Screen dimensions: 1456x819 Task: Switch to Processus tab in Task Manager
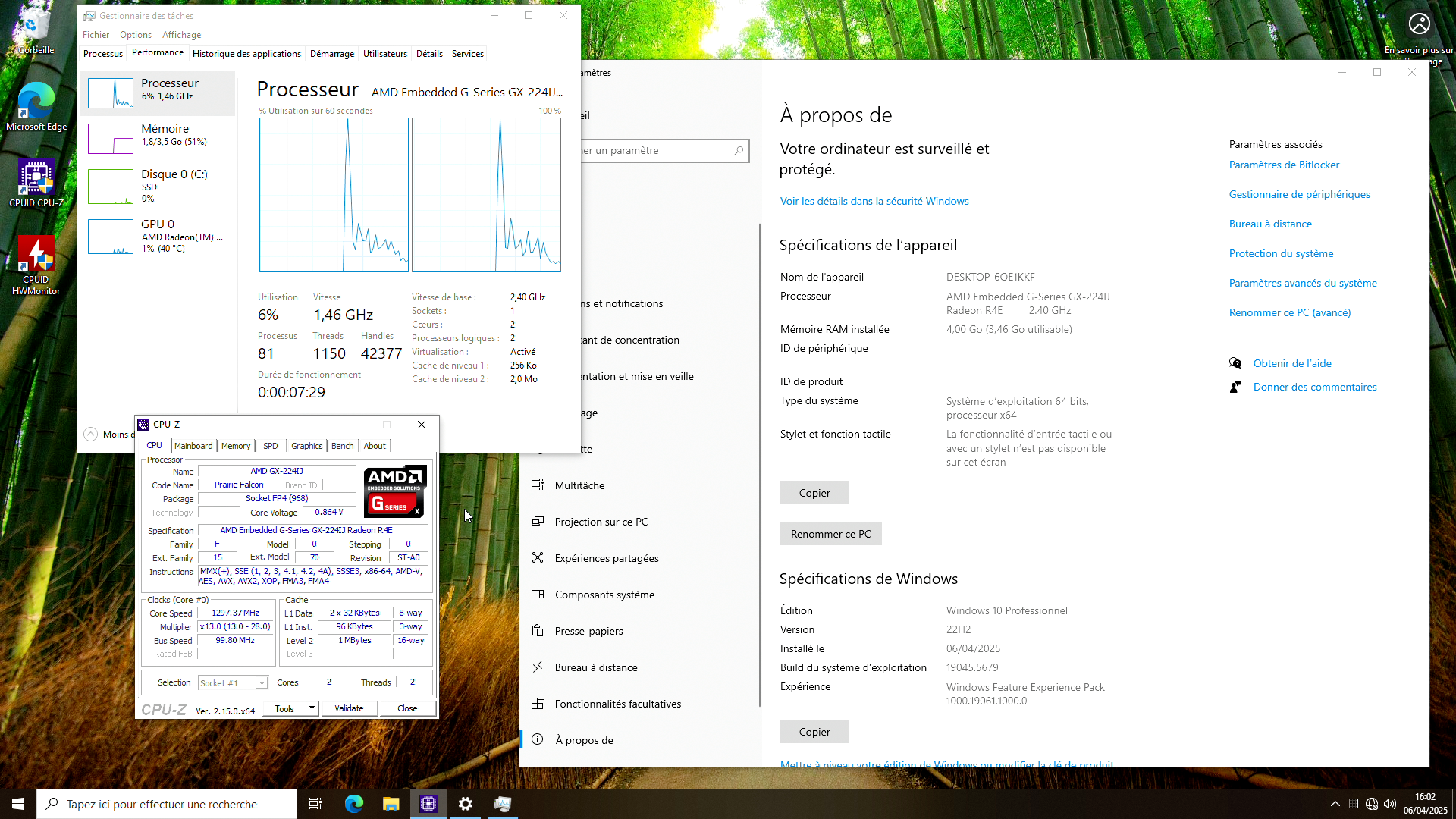[102, 54]
